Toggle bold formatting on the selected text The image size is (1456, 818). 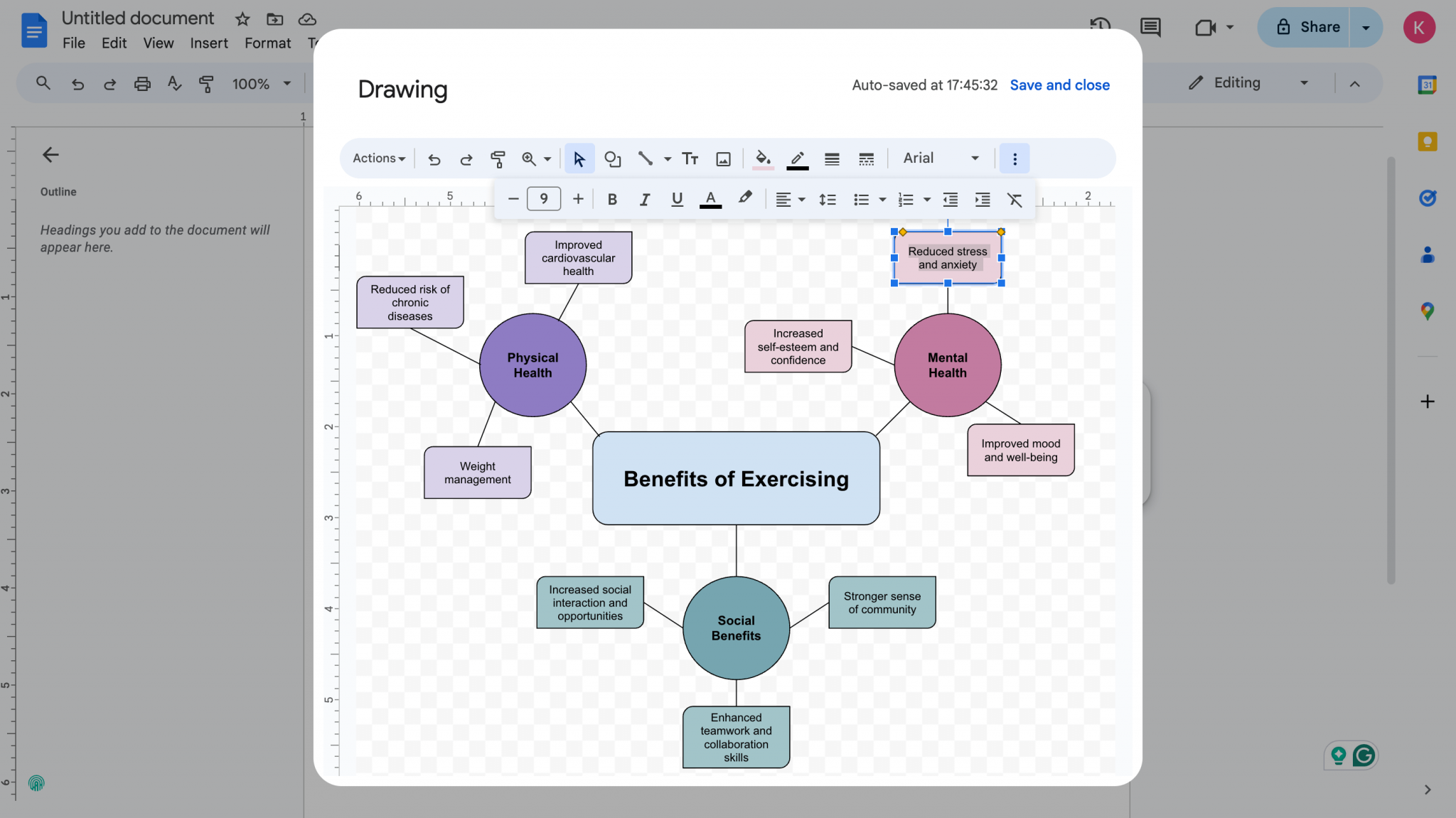(x=611, y=199)
